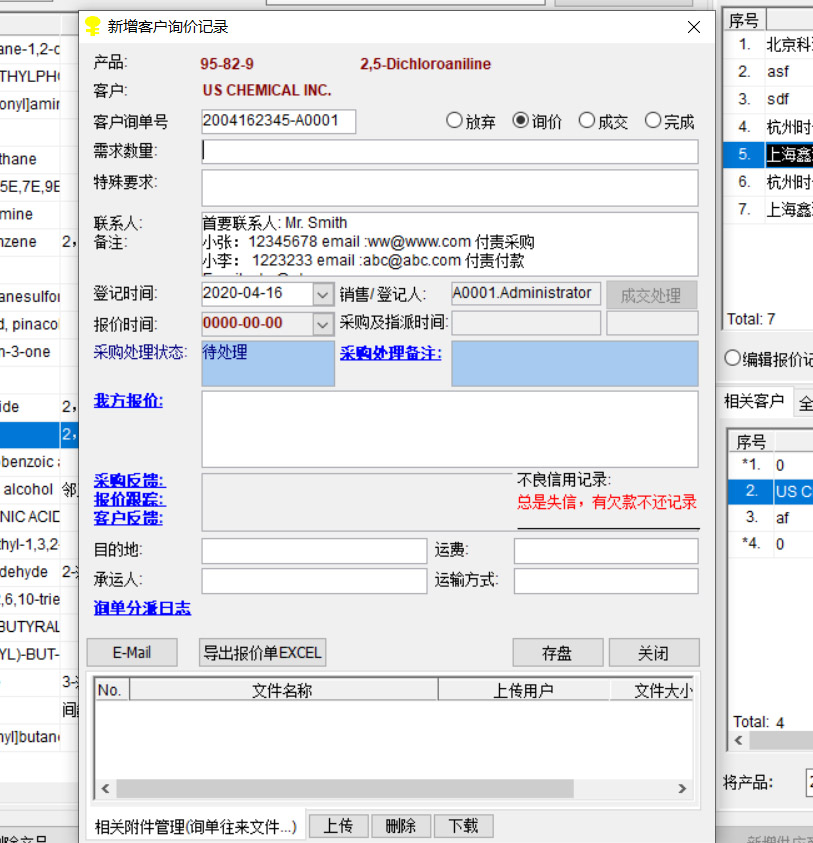Screen dimensions: 813x843
Task: Select the 放弃 radio option
Action: [x=455, y=121]
